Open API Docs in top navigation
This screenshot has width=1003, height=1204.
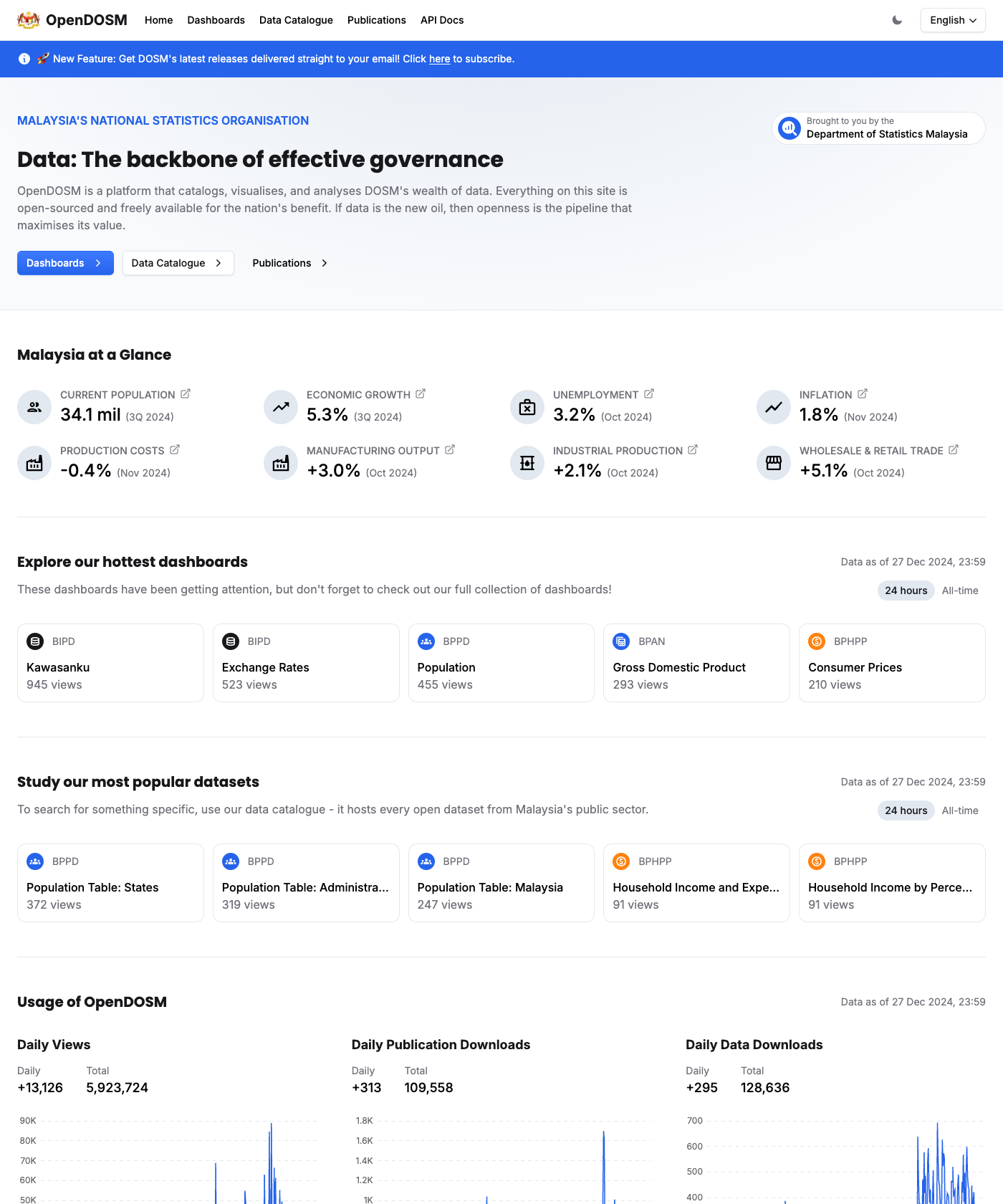point(442,20)
